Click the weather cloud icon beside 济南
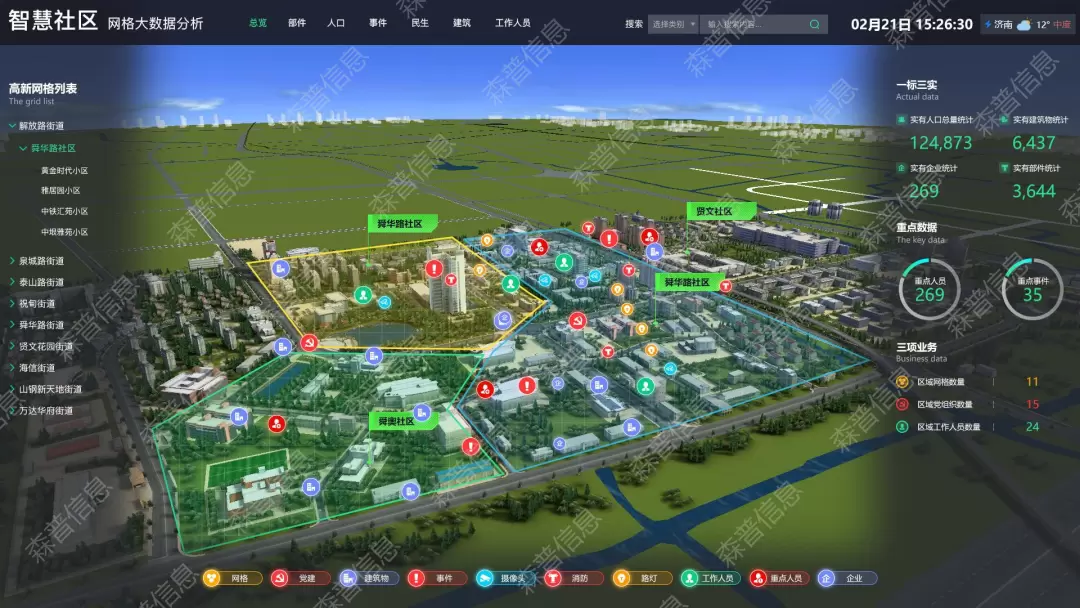This screenshot has width=1080, height=608. pos(1024,24)
